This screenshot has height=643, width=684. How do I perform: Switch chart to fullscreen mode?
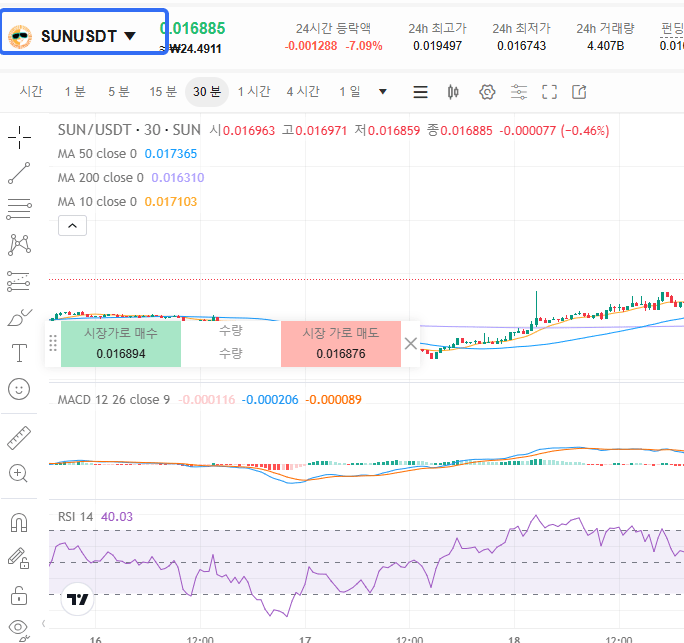549,92
